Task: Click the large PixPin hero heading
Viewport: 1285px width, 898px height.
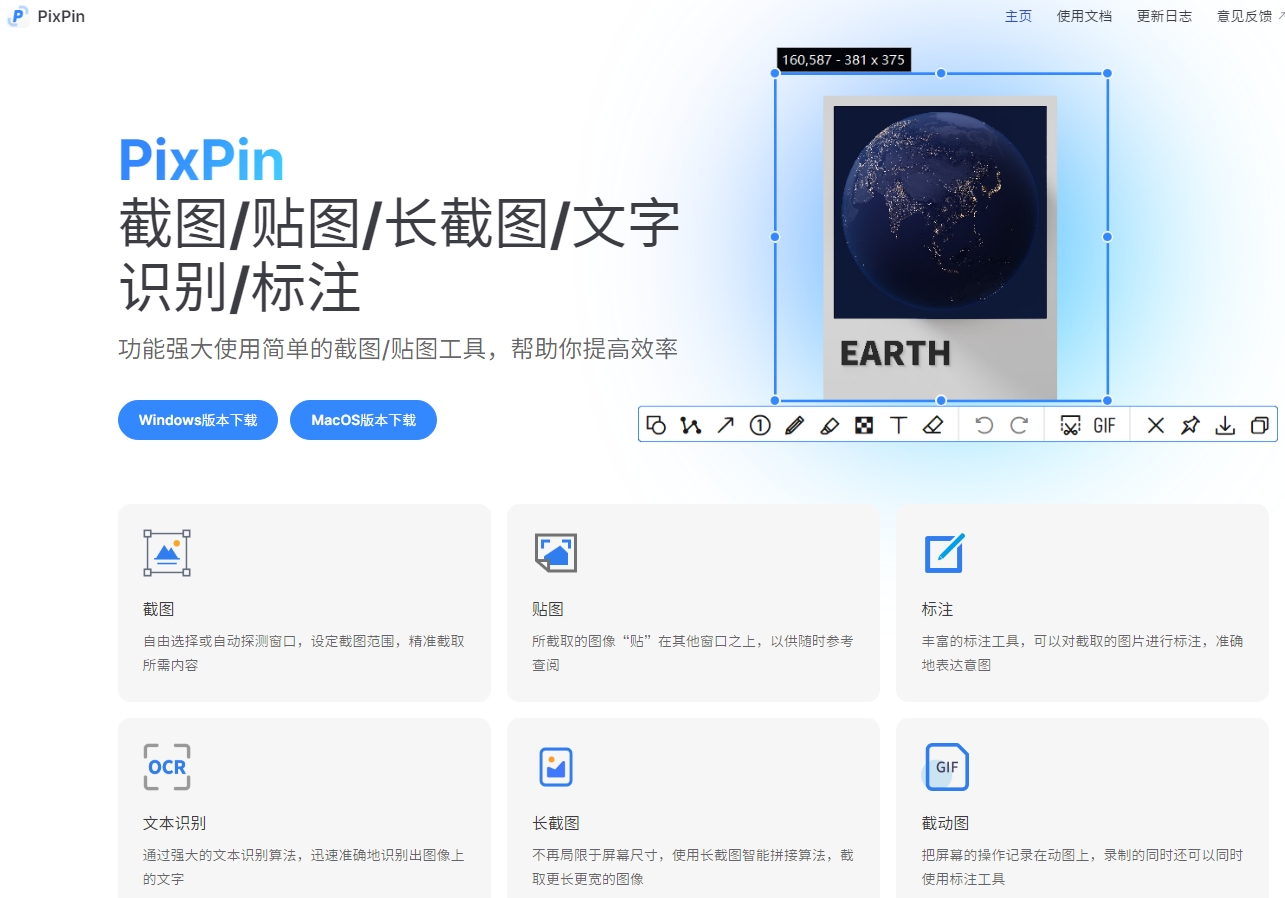Action: (201, 160)
